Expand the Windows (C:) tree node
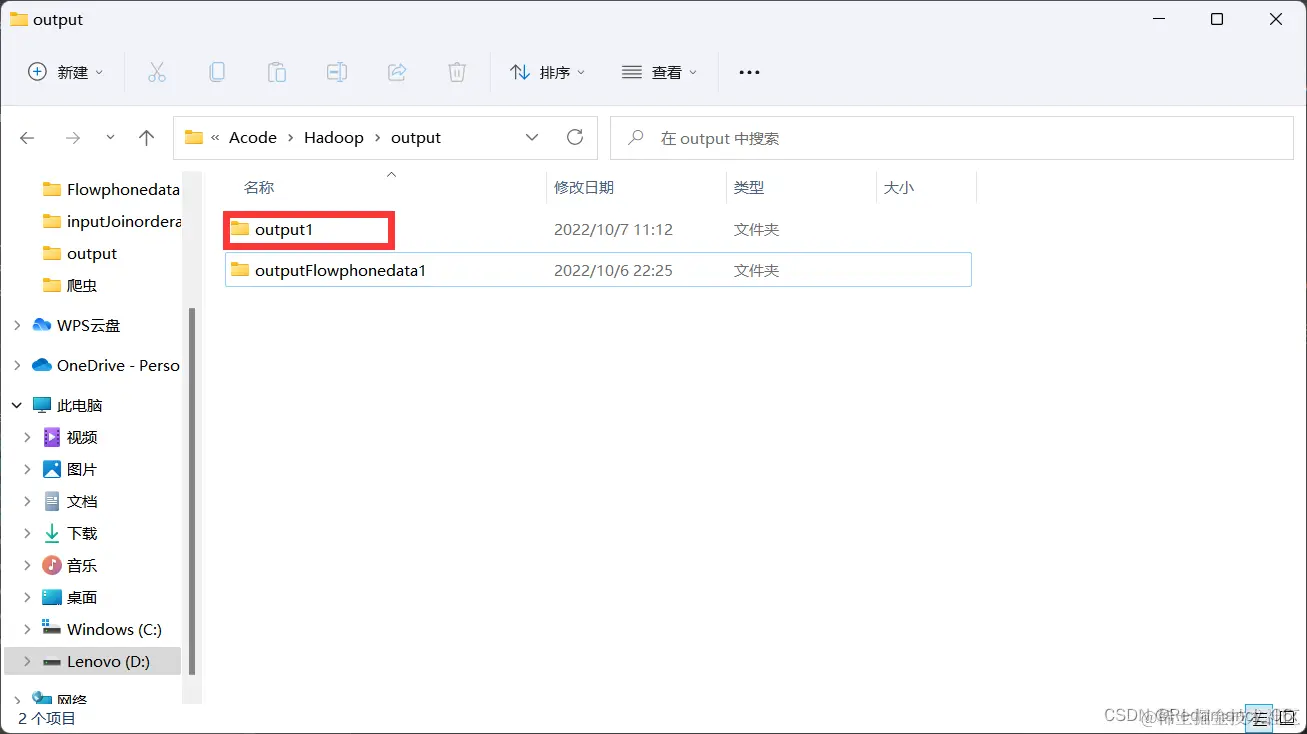 coord(28,630)
